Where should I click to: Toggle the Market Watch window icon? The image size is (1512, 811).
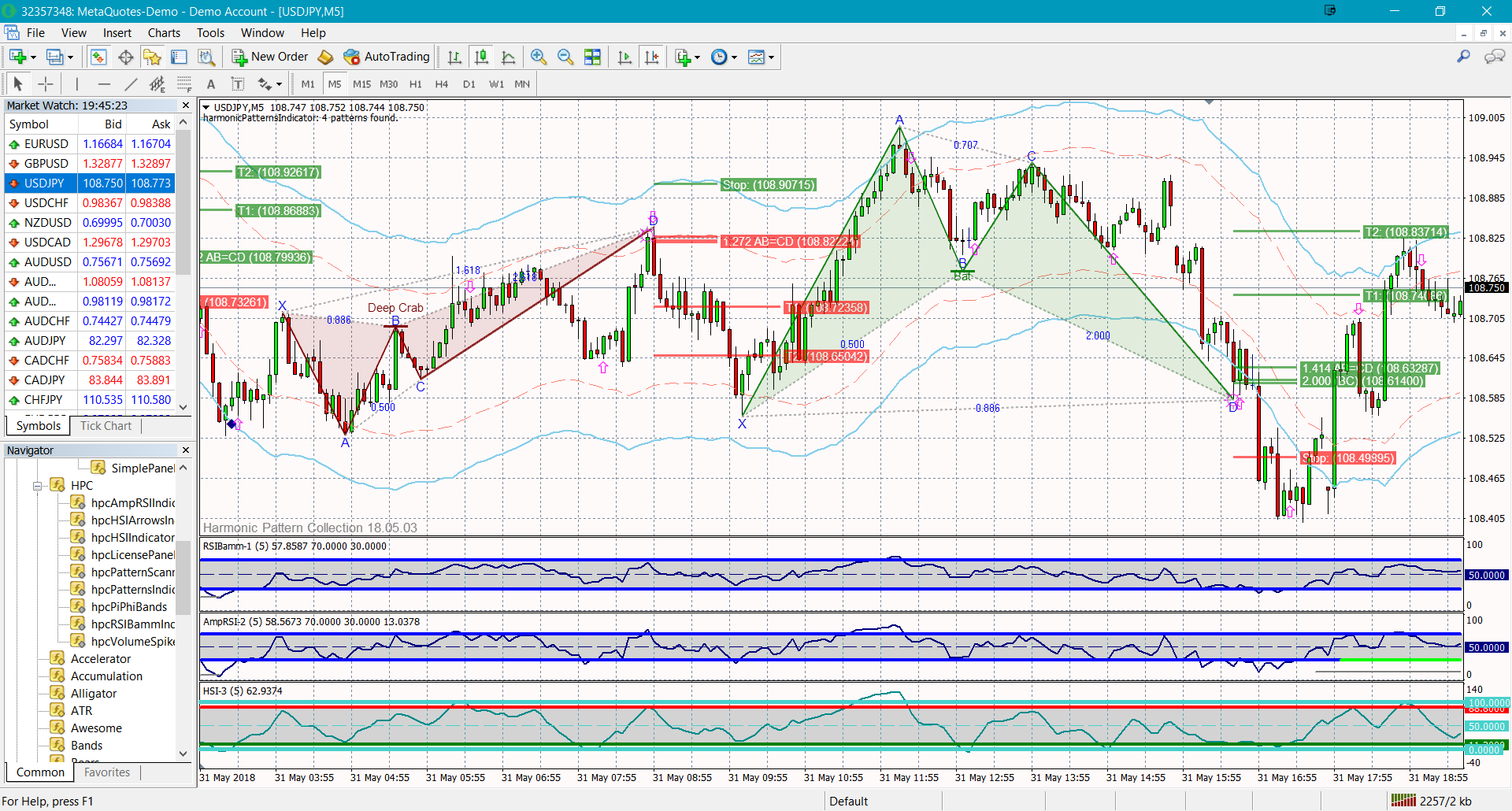click(x=98, y=57)
